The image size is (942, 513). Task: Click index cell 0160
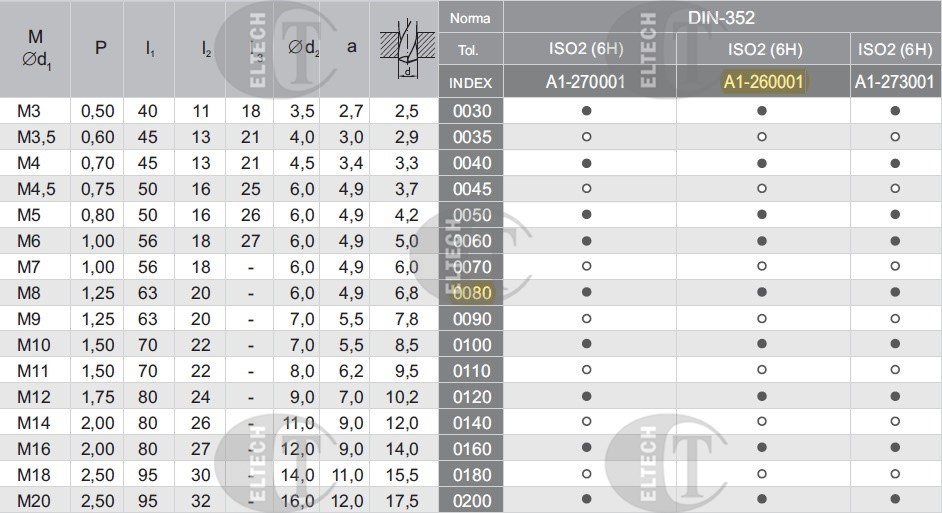point(472,449)
